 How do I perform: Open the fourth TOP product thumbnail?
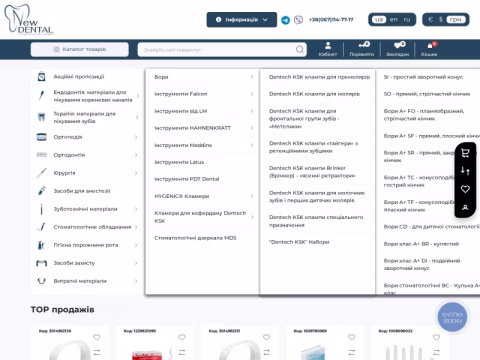313,352
